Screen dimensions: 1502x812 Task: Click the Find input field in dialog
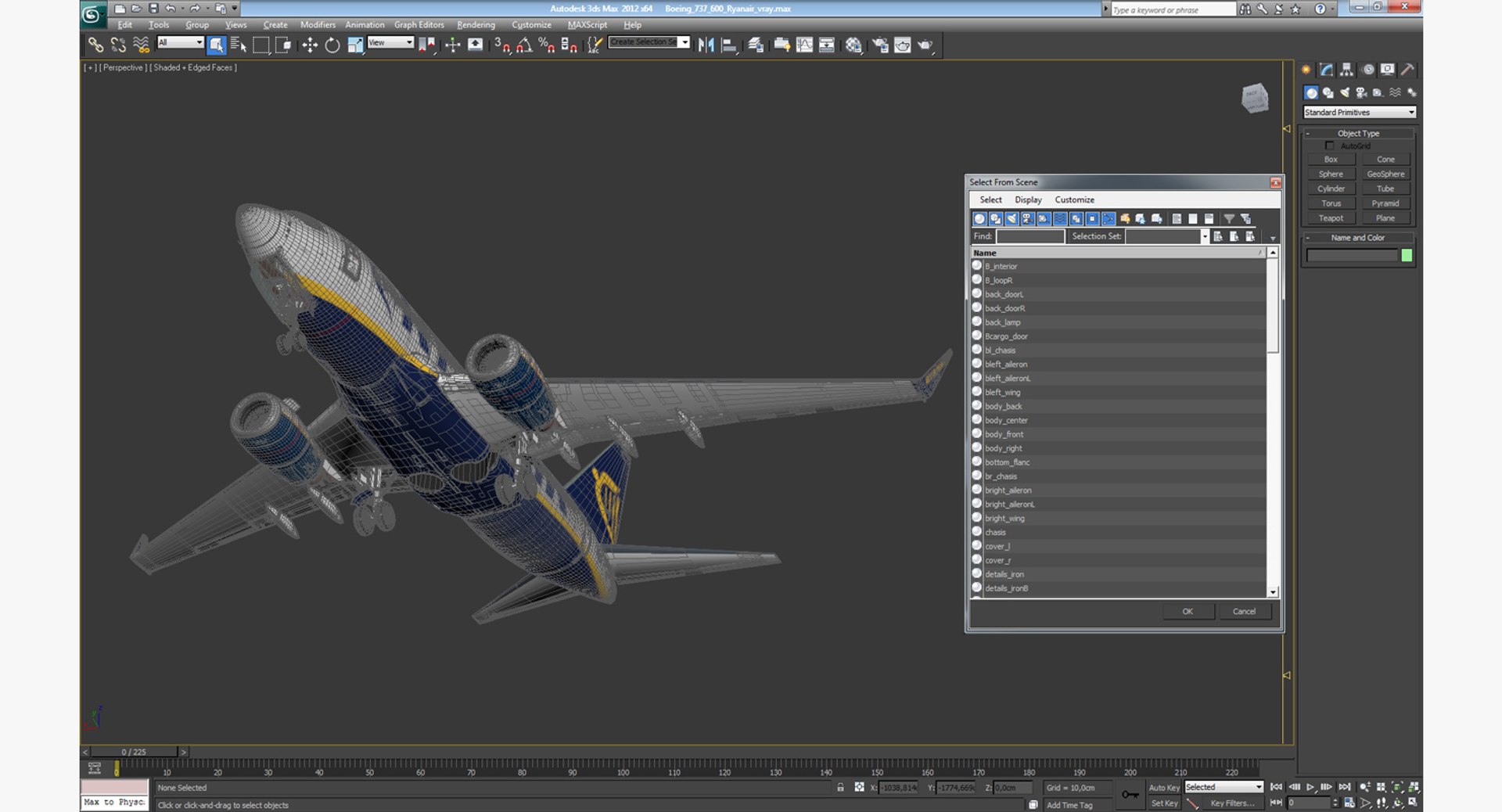point(1029,236)
